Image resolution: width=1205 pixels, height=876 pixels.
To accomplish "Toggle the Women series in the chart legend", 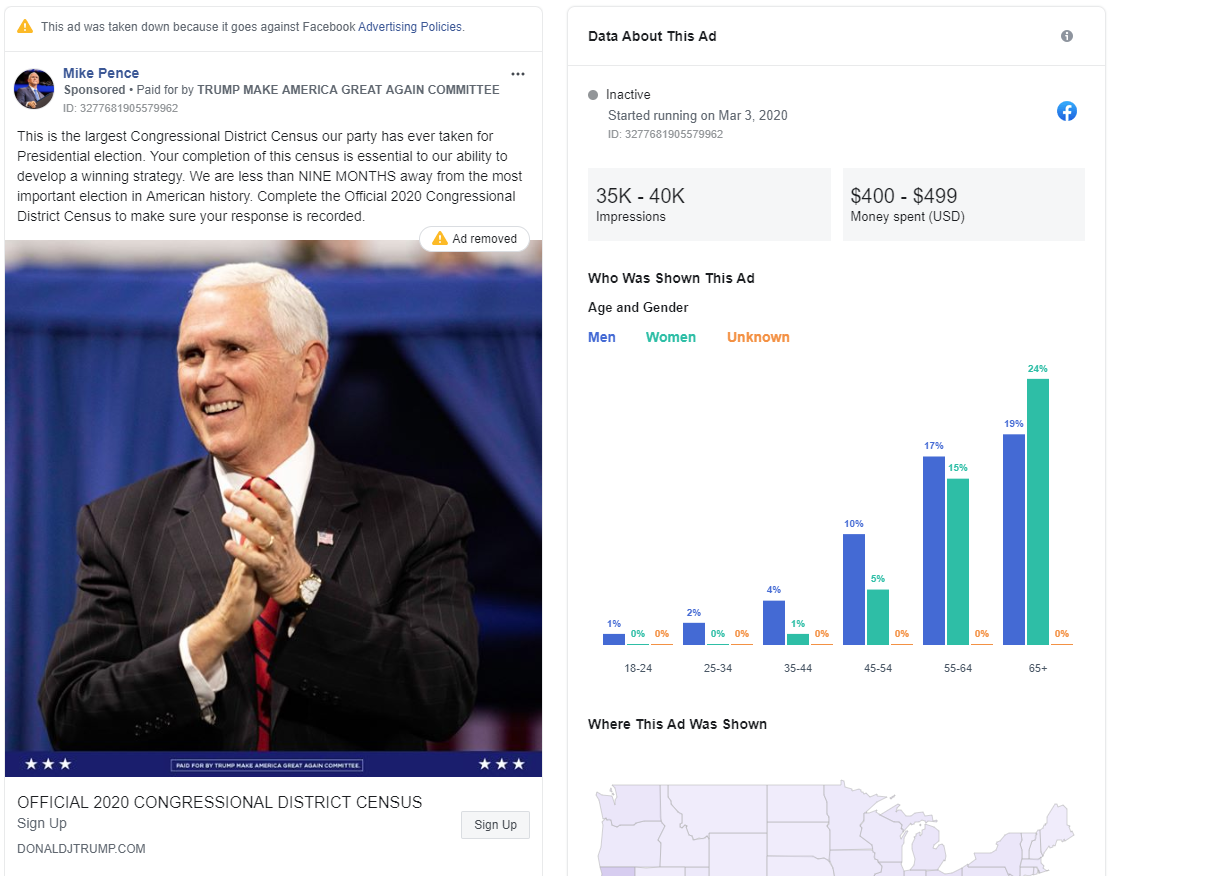I will point(670,337).
